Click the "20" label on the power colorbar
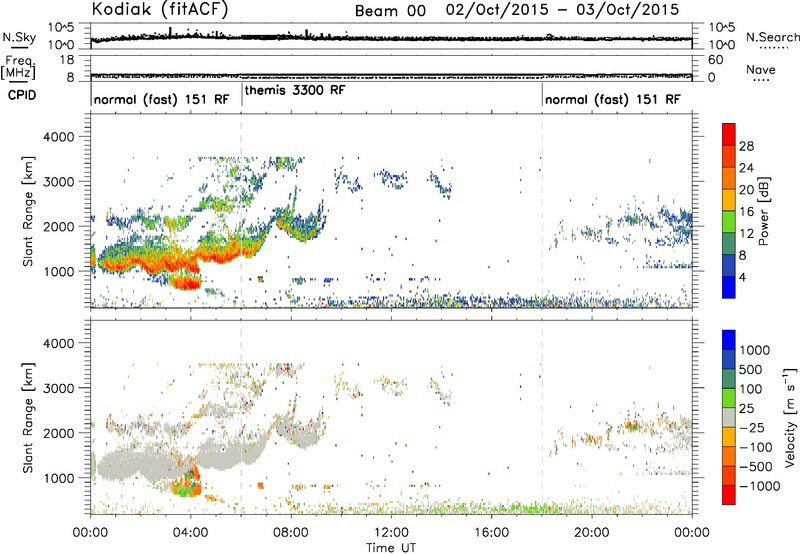Screen dimensions: 800x554 [746, 190]
